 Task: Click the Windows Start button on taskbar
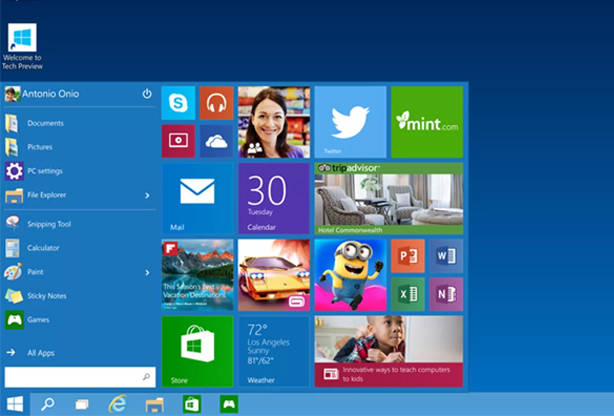tap(15, 404)
